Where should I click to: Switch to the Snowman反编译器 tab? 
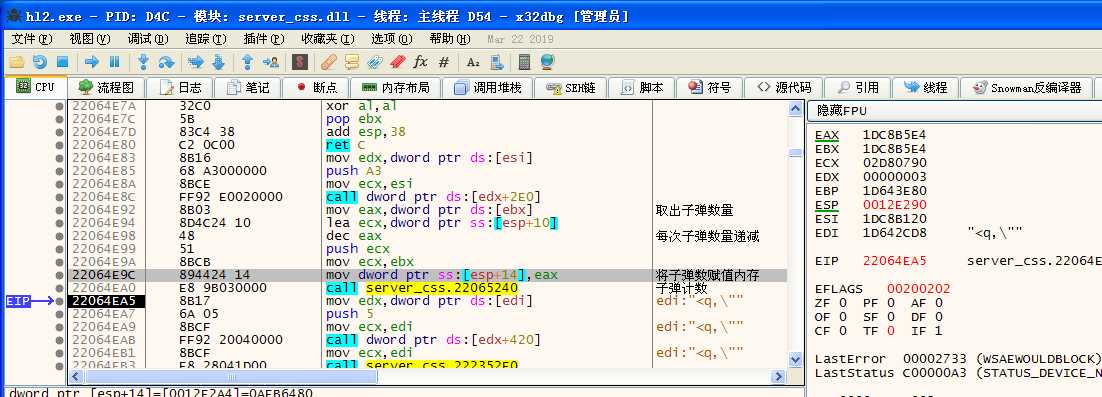[1027, 88]
